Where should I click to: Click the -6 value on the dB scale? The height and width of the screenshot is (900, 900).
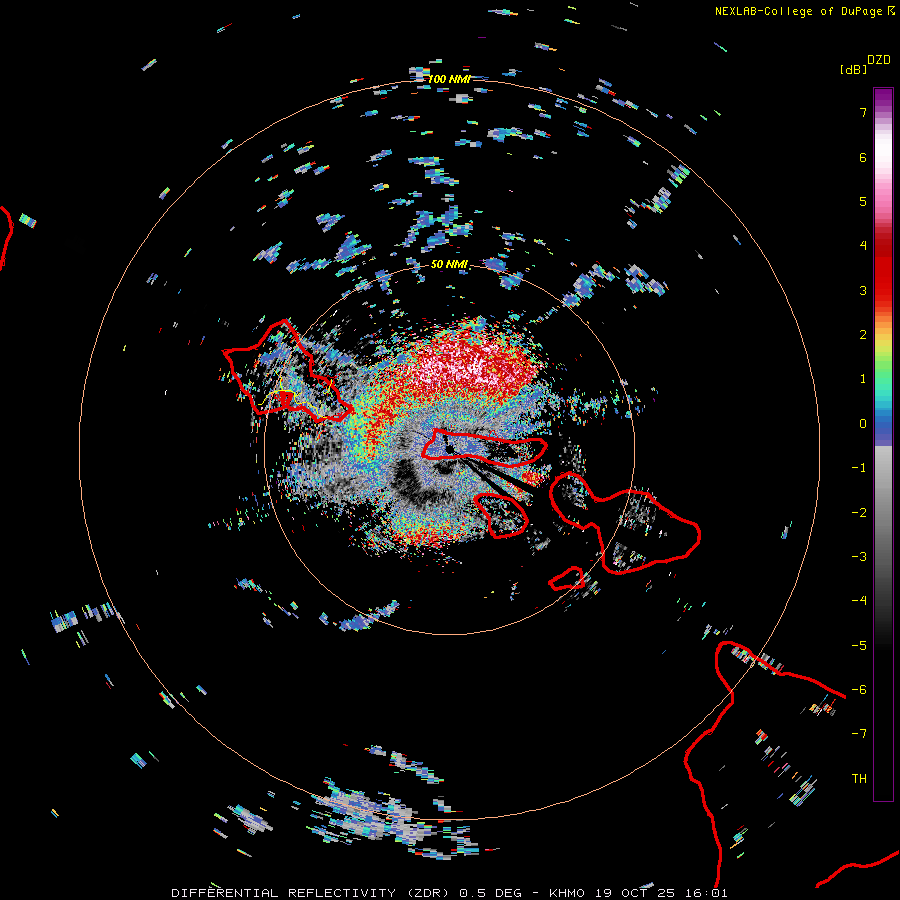point(859,690)
